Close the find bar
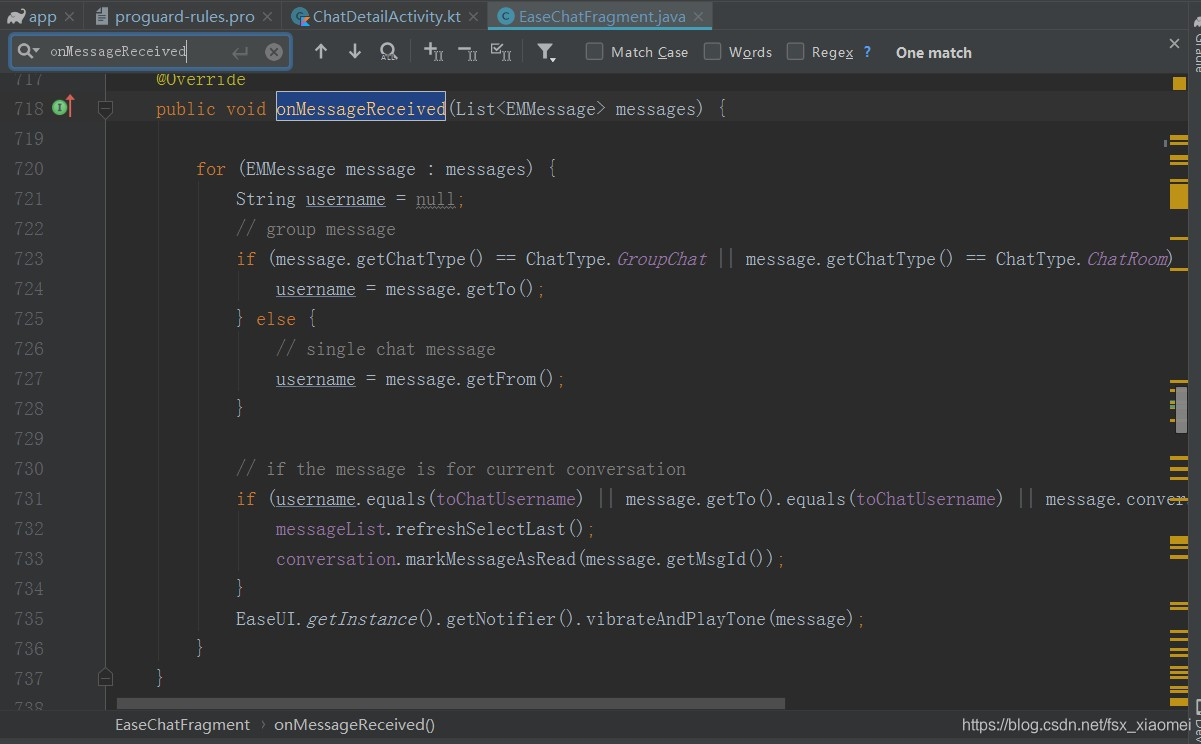The height and width of the screenshot is (744, 1201). [1175, 44]
